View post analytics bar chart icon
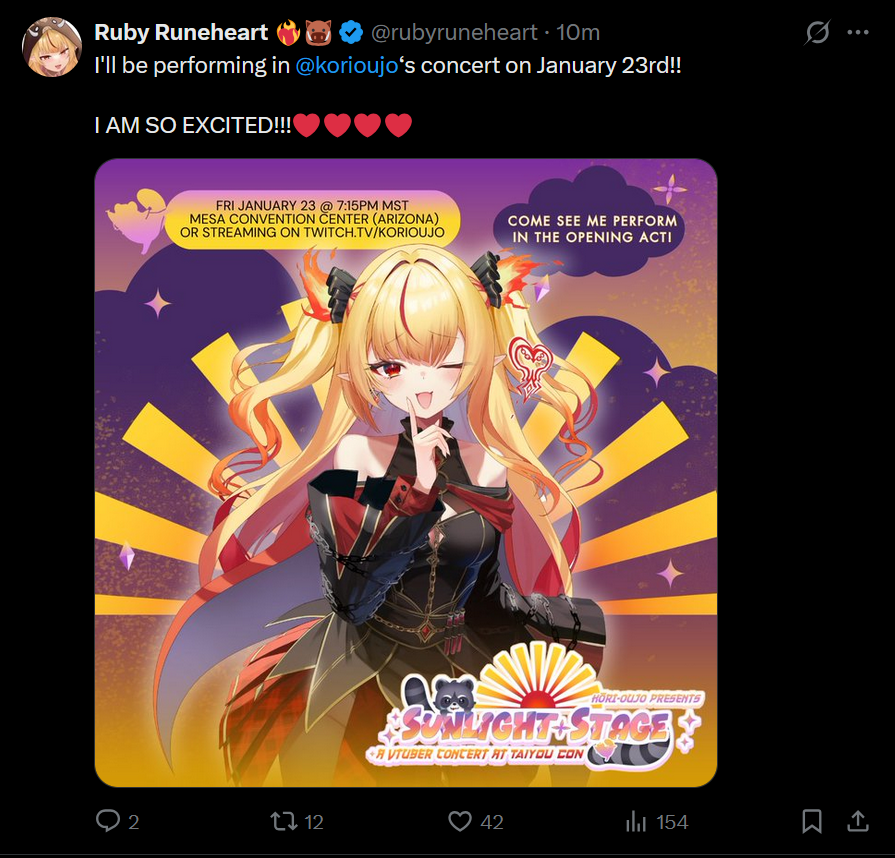This screenshot has width=895, height=858. tap(636, 821)
